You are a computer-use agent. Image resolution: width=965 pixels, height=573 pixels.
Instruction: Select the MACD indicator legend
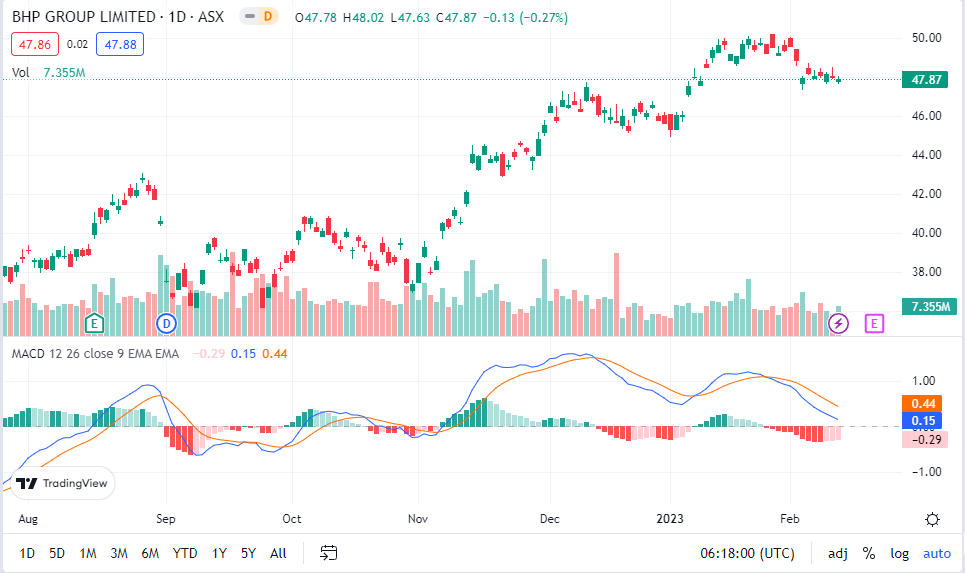tap(95, 353)
